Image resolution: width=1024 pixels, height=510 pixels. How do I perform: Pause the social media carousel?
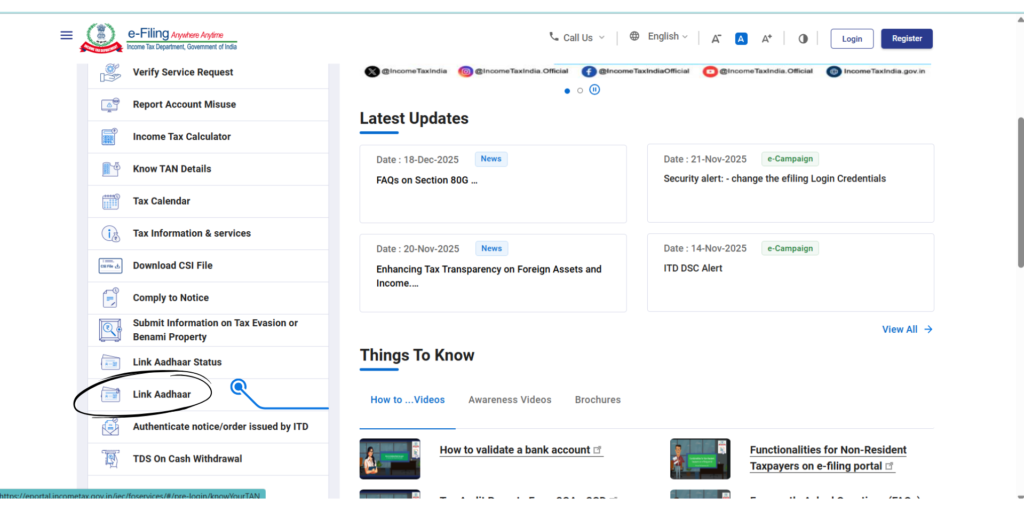pos(594,90)
